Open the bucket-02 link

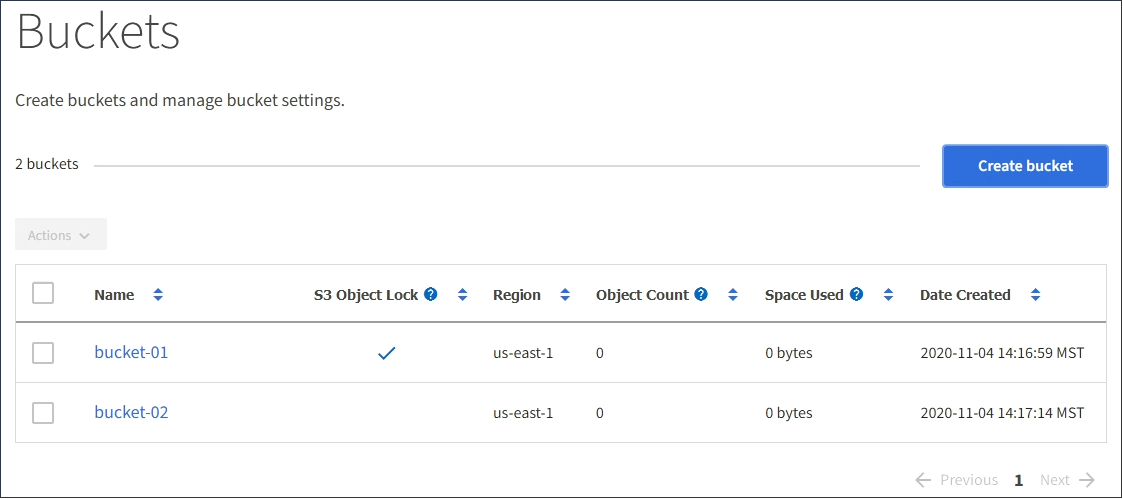(x=131, y=412)
